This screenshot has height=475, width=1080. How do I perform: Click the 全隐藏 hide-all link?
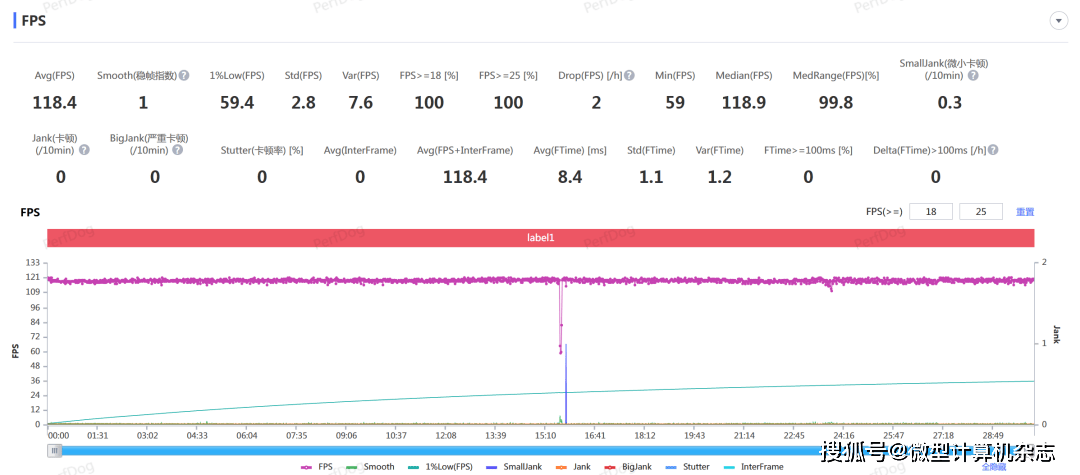[993, 466]
